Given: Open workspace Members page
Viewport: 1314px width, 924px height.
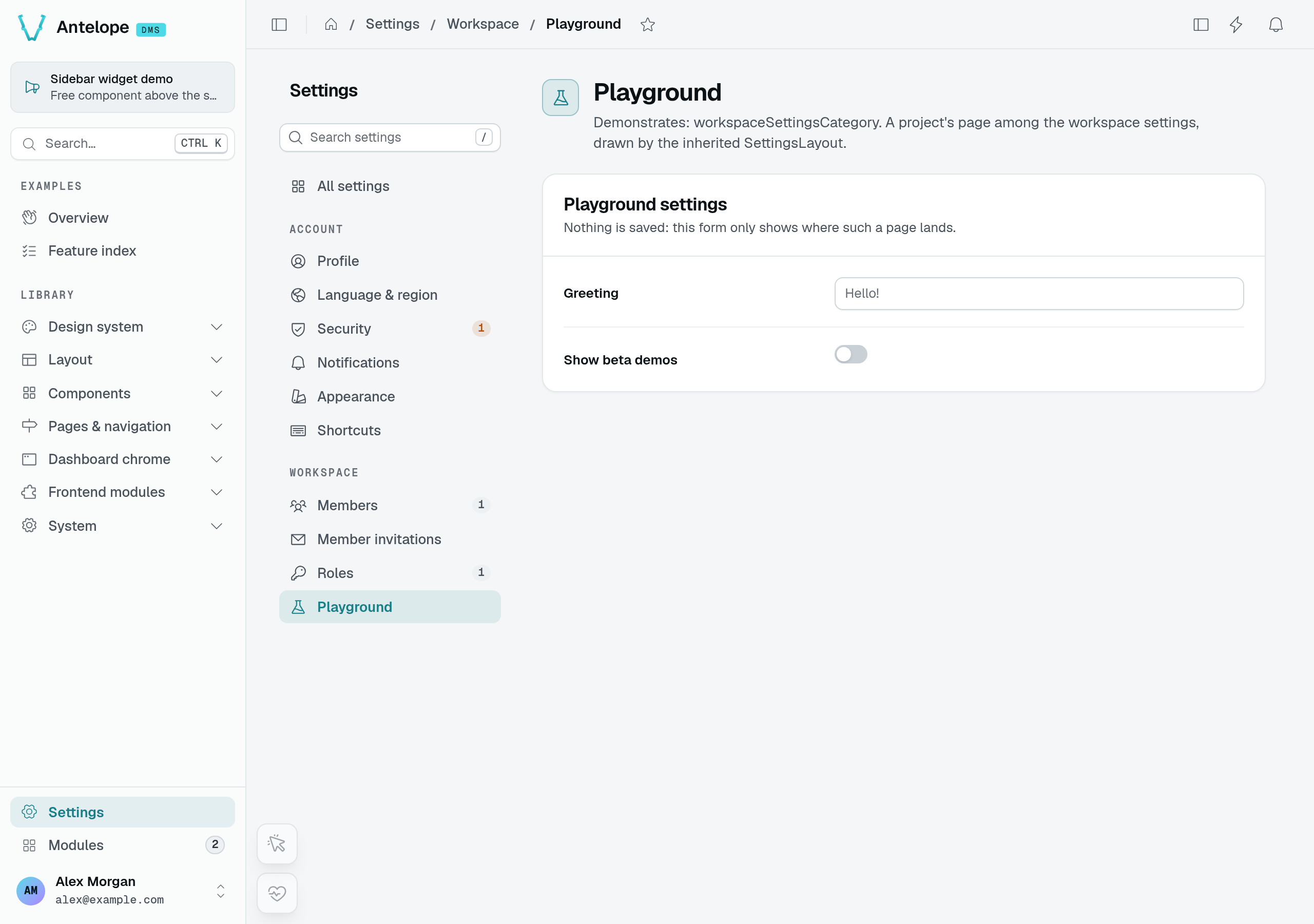Looking at the screenshot, I should [390, 505].
